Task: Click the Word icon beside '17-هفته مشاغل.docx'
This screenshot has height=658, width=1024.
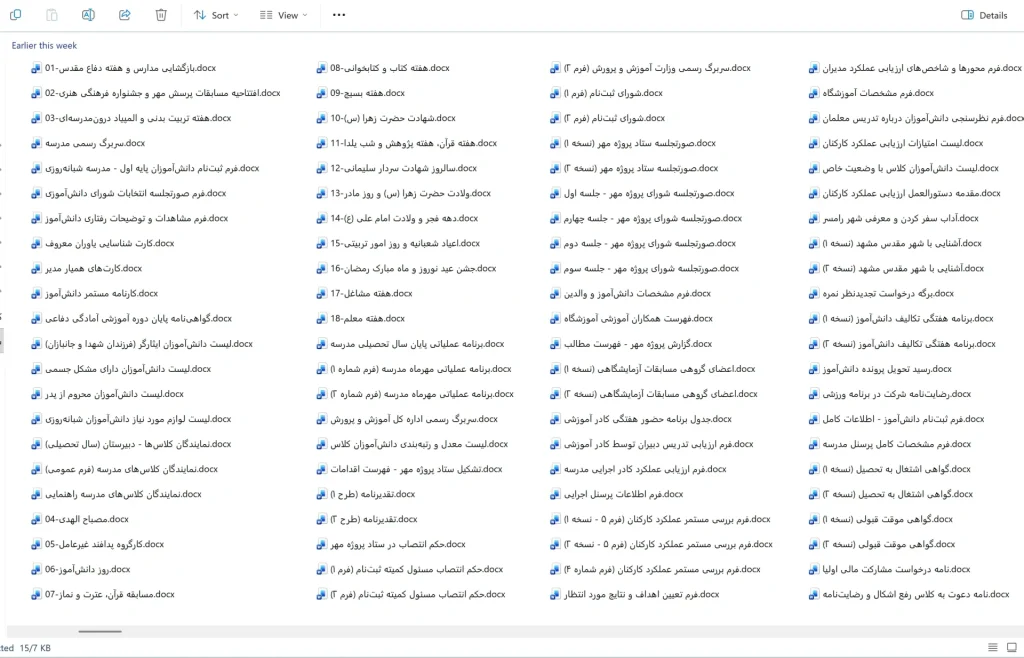Action: [x=321, y=294]
